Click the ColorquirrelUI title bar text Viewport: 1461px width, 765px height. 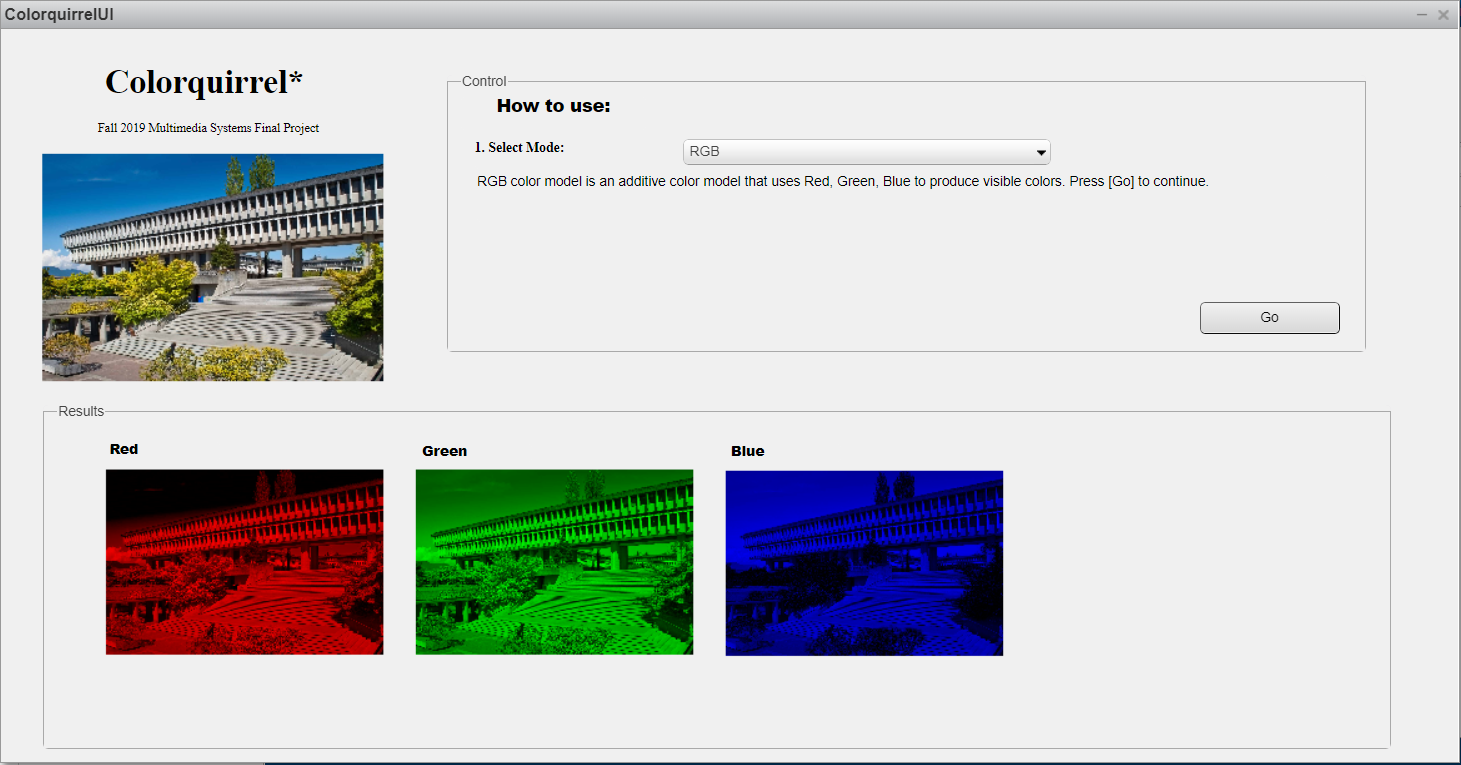click(x=59, y=15)
